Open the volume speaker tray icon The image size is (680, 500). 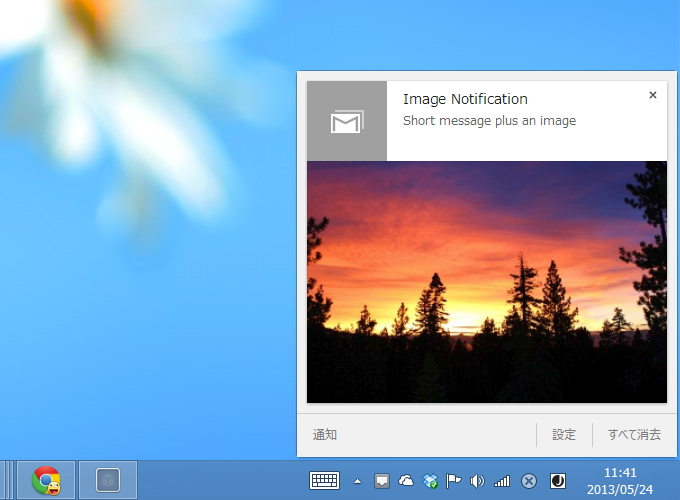pyautogui.click(x=477, y=481)
